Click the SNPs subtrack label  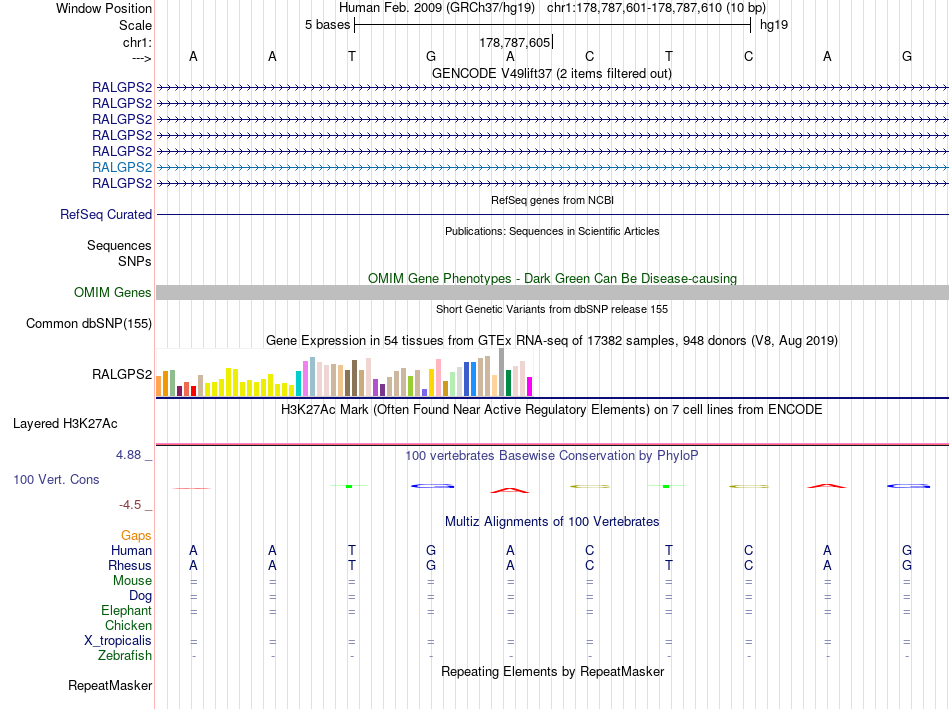135,261
